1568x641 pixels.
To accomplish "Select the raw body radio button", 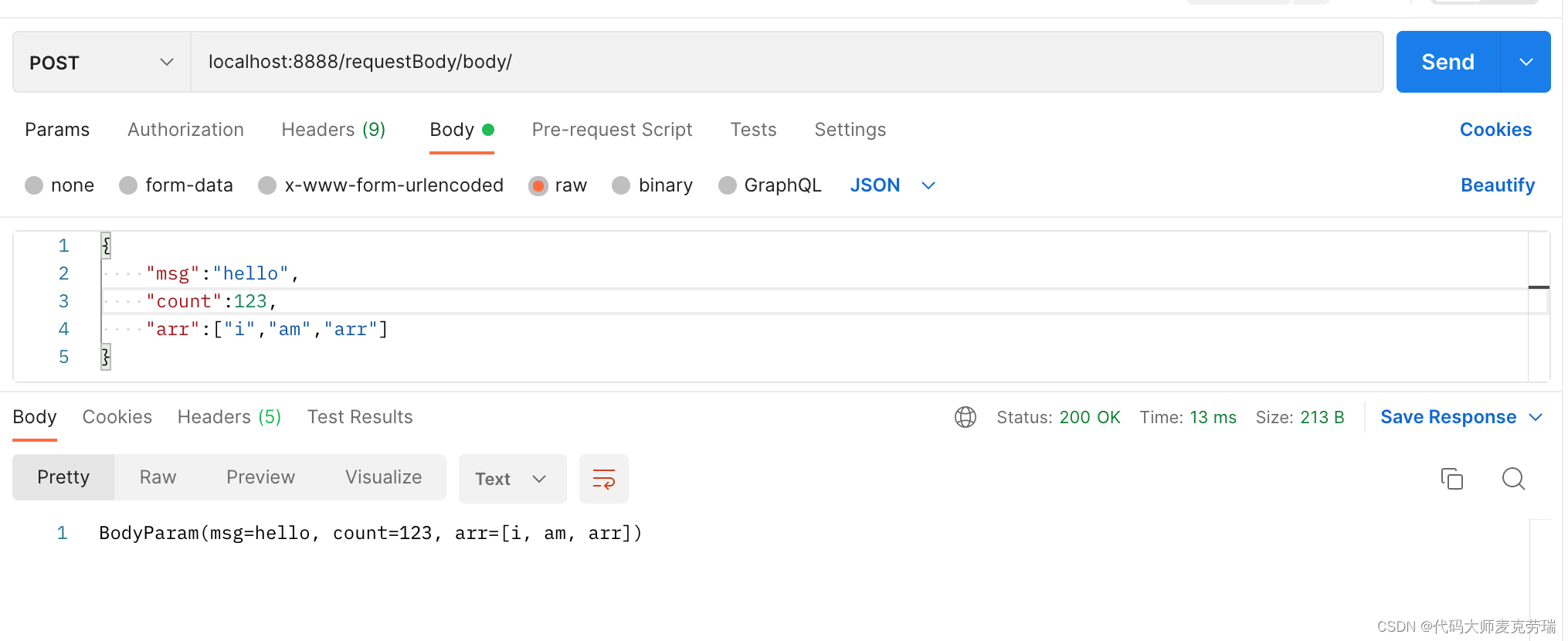I will 538,185.
